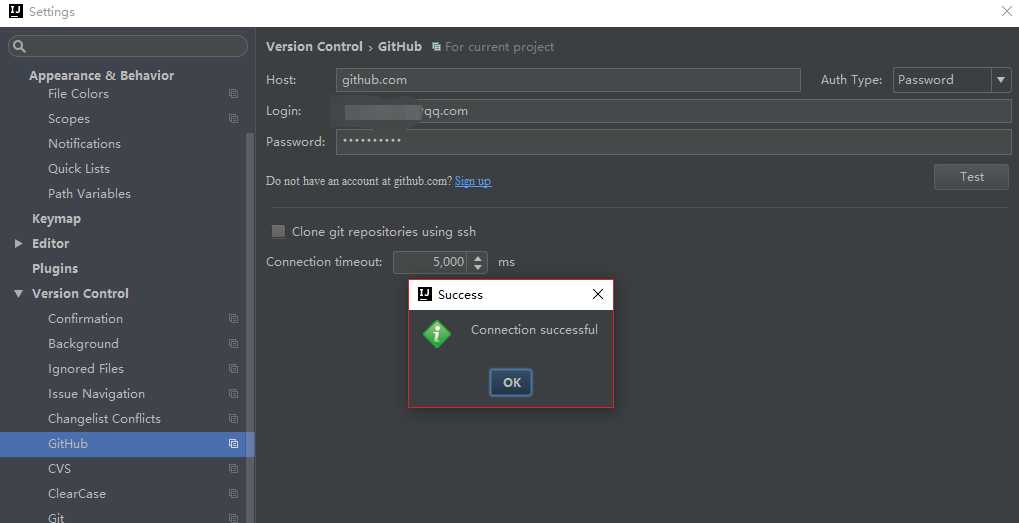Click the settings search box

[128, 46]
